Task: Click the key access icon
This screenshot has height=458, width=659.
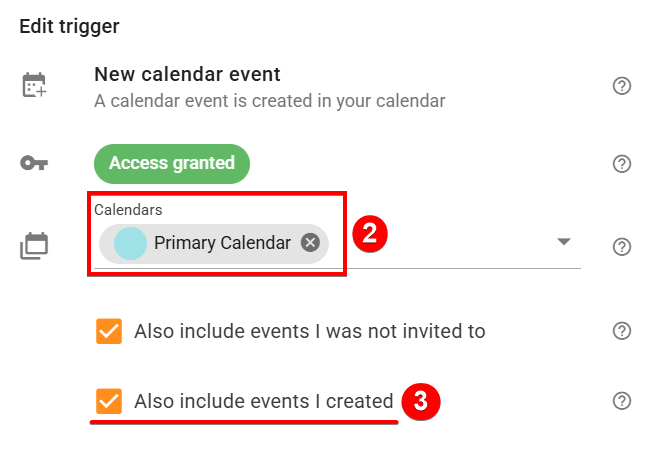Action: (x=35, y=163)
